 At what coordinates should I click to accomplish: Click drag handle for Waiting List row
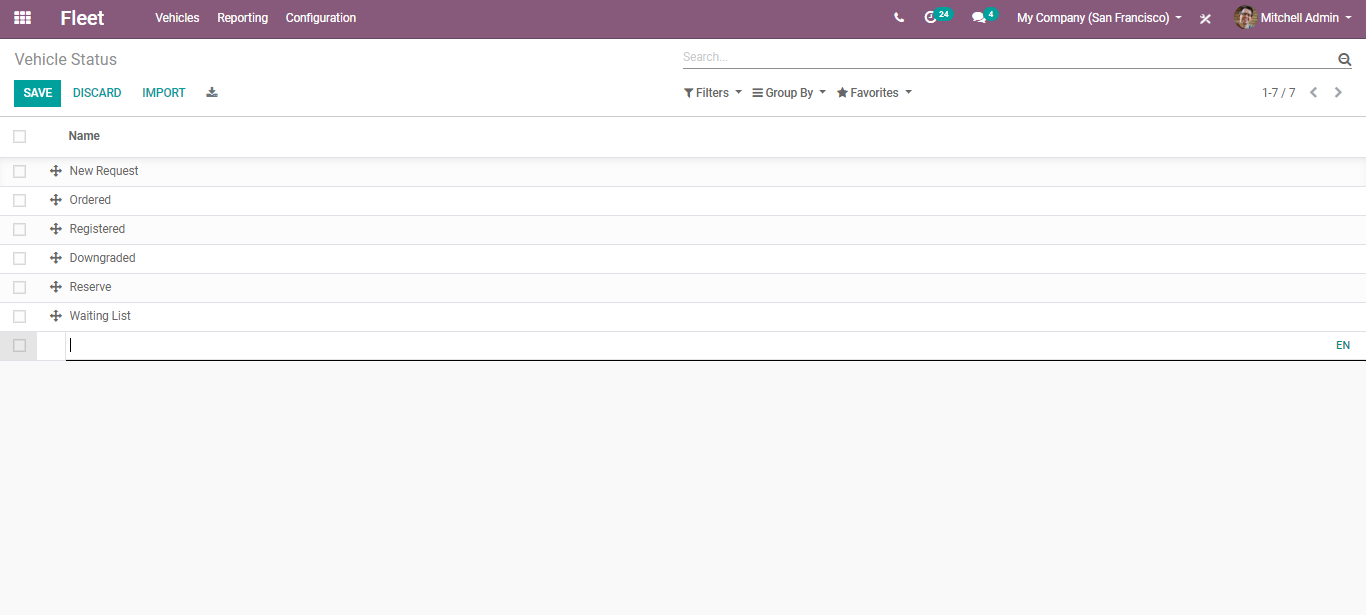(56, 316)
